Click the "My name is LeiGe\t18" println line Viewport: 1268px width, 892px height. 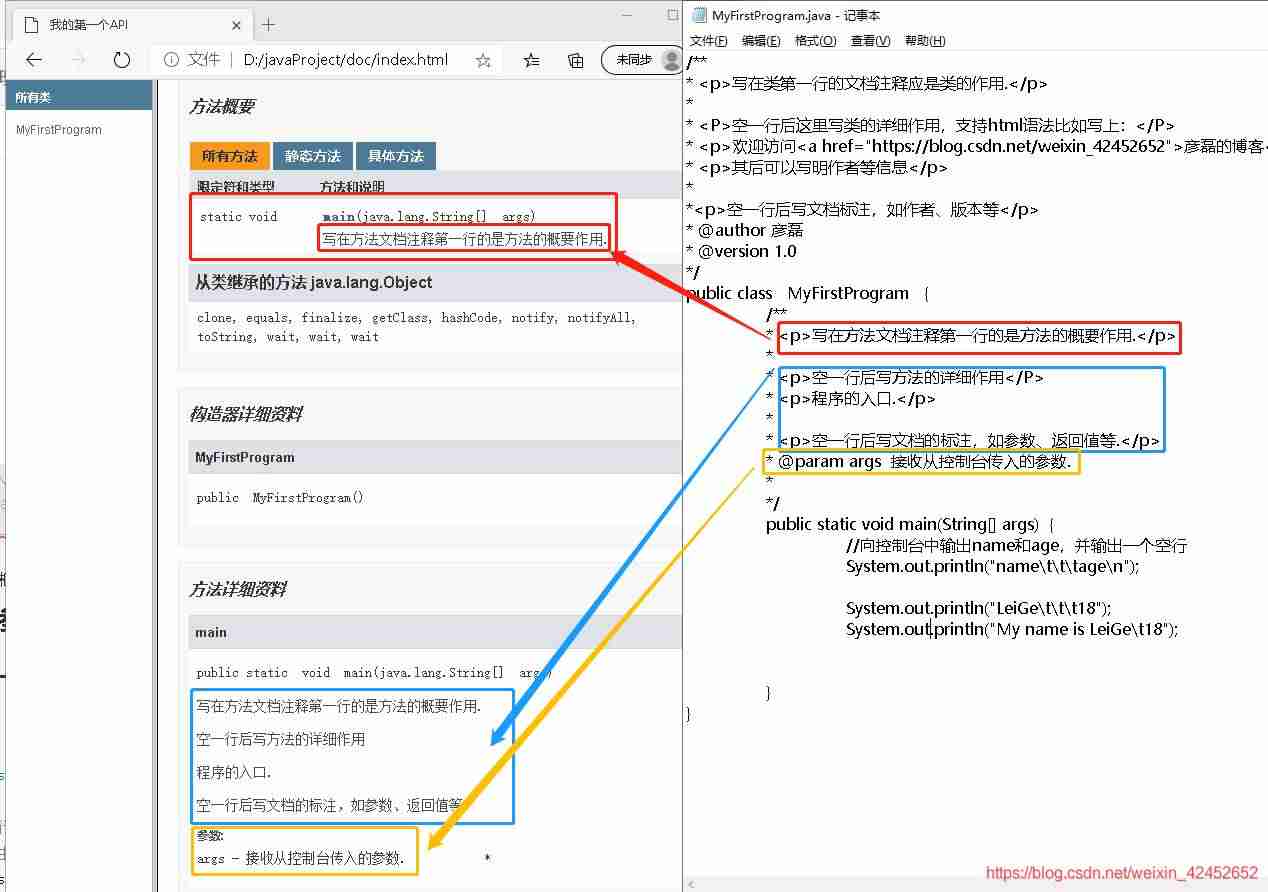[1012, 630]
